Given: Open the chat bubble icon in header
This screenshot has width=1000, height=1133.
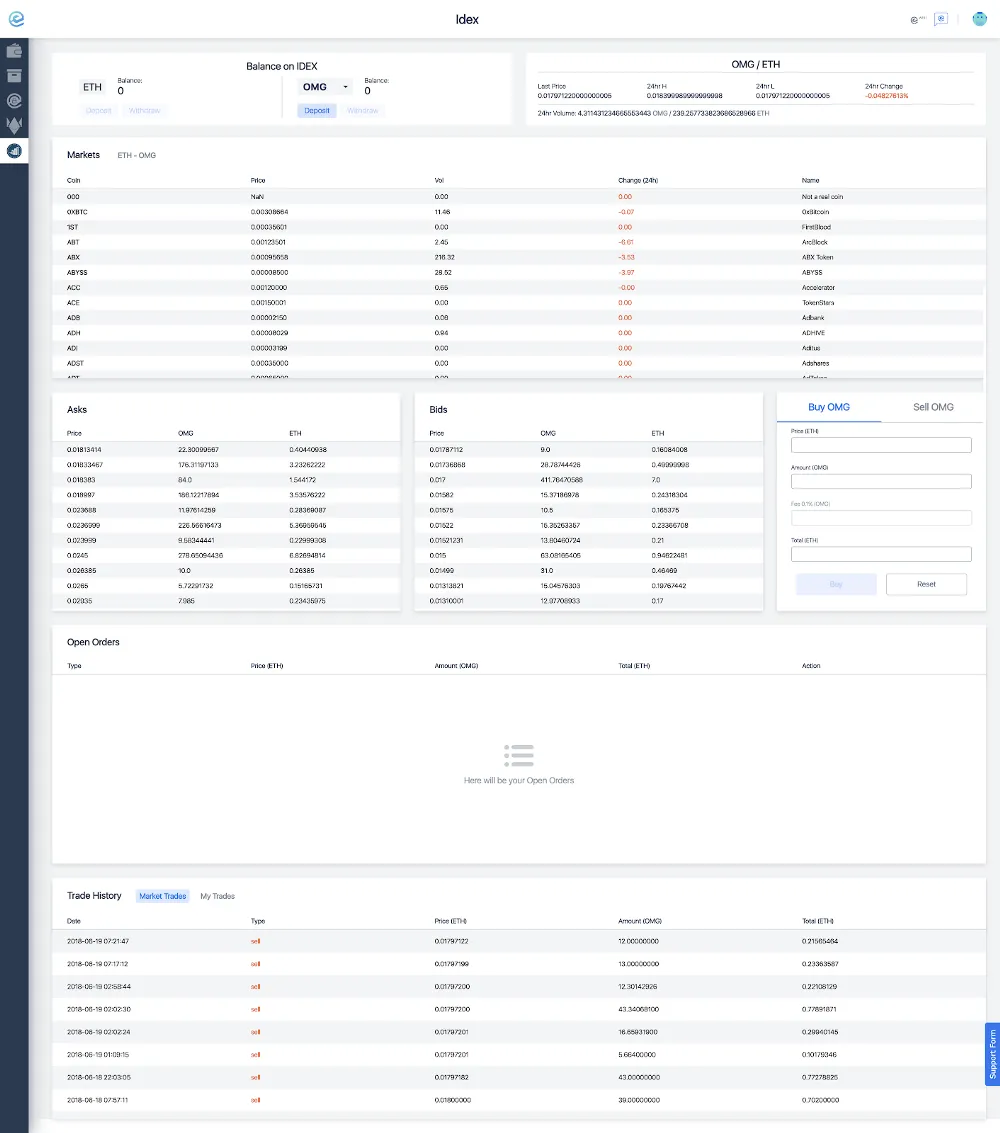Looking at the screenshot, I should (x=941, y=20).
